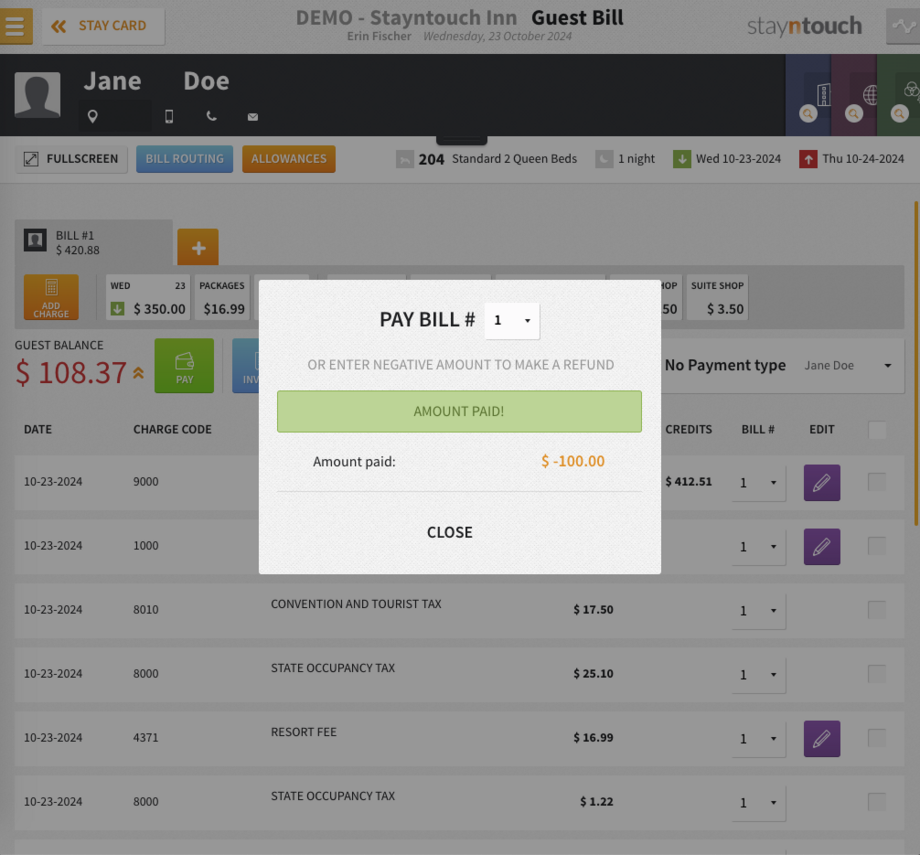
Task: Check the box for charge code 8010
Action: [877, 610]
